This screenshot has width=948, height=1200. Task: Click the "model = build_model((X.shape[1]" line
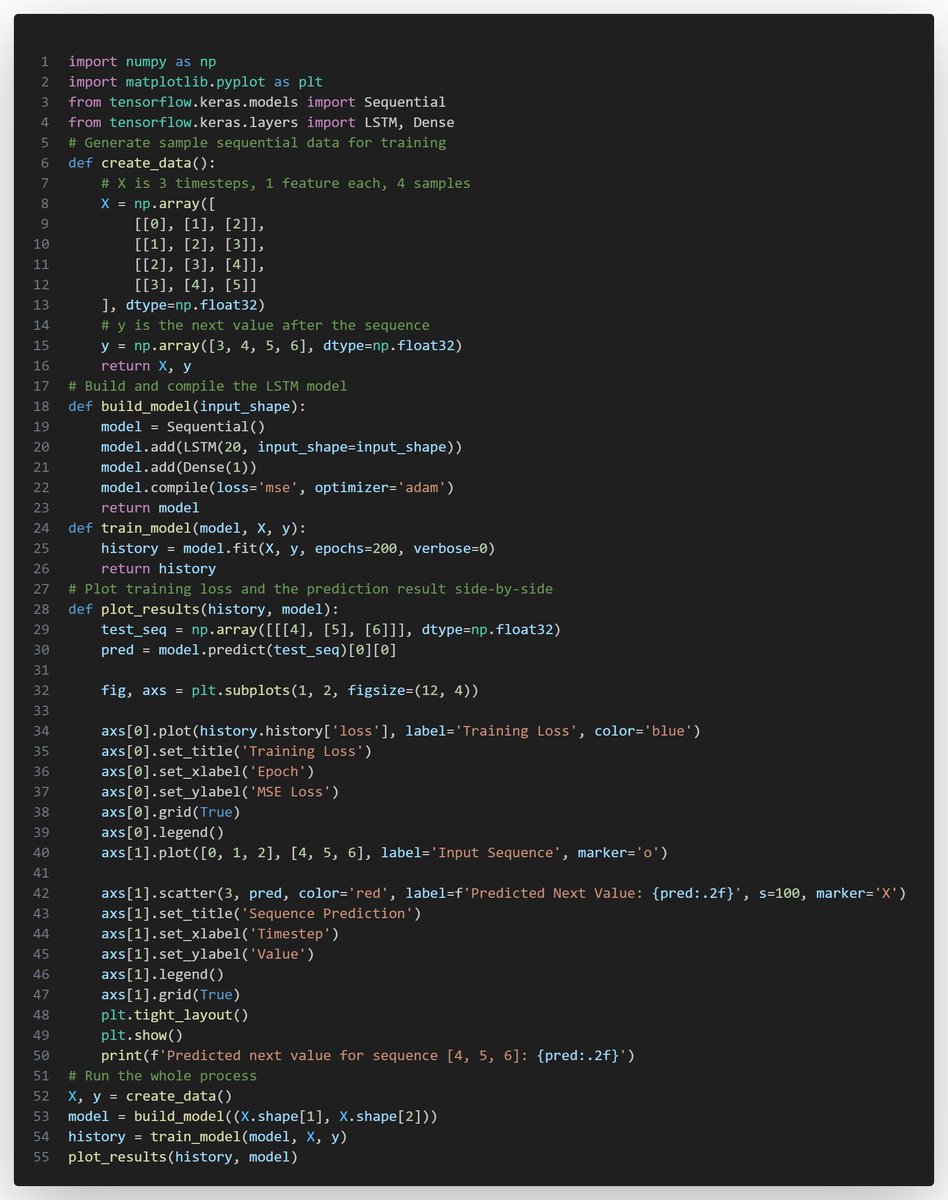(252, 1115)
